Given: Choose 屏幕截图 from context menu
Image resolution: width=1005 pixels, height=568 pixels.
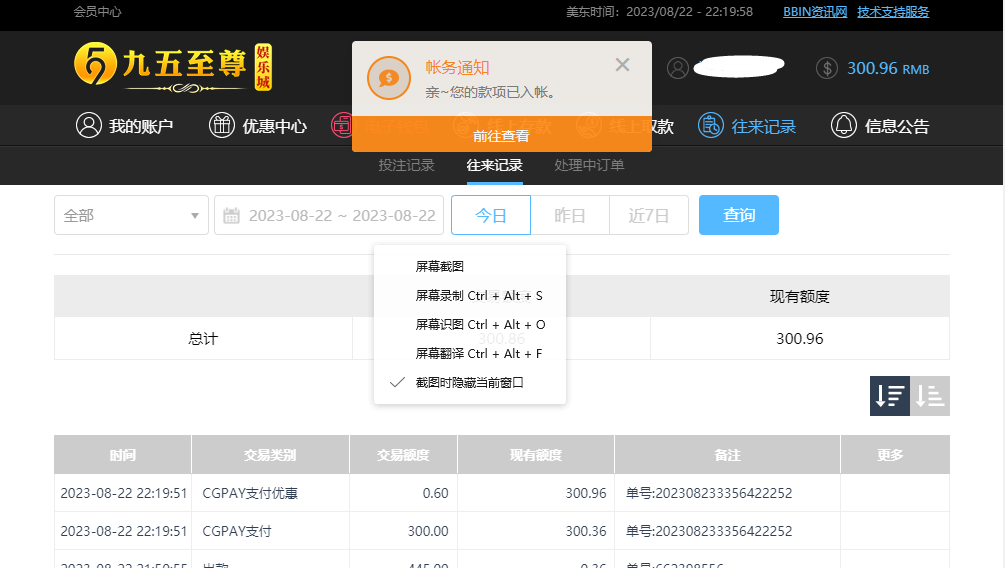Looking at the screenshot, I should (x=470, y=266).
